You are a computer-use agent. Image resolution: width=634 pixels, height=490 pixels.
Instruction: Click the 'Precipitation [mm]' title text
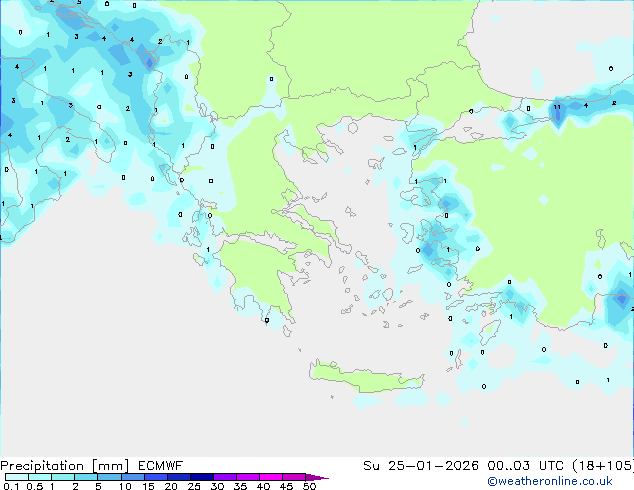point(65,466)
